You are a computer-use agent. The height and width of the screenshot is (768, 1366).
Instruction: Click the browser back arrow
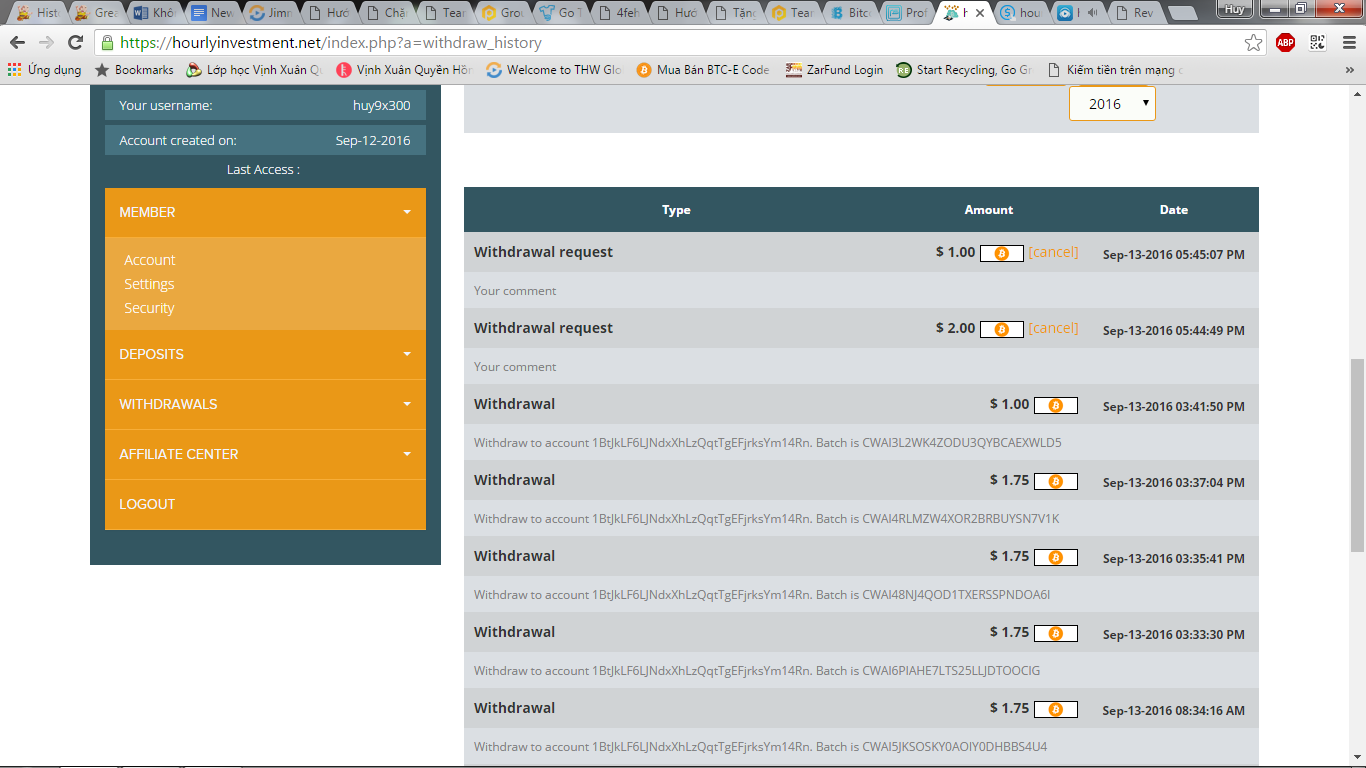pyautogui.click(x=17, y=42)
